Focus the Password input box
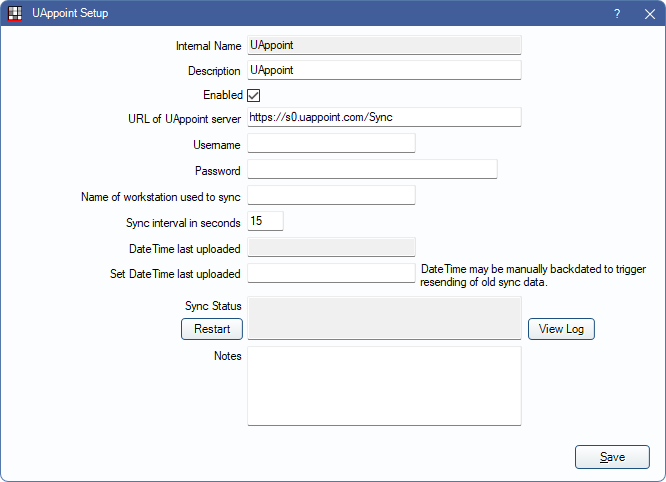666x482 pixels. [x=372, y=169]
